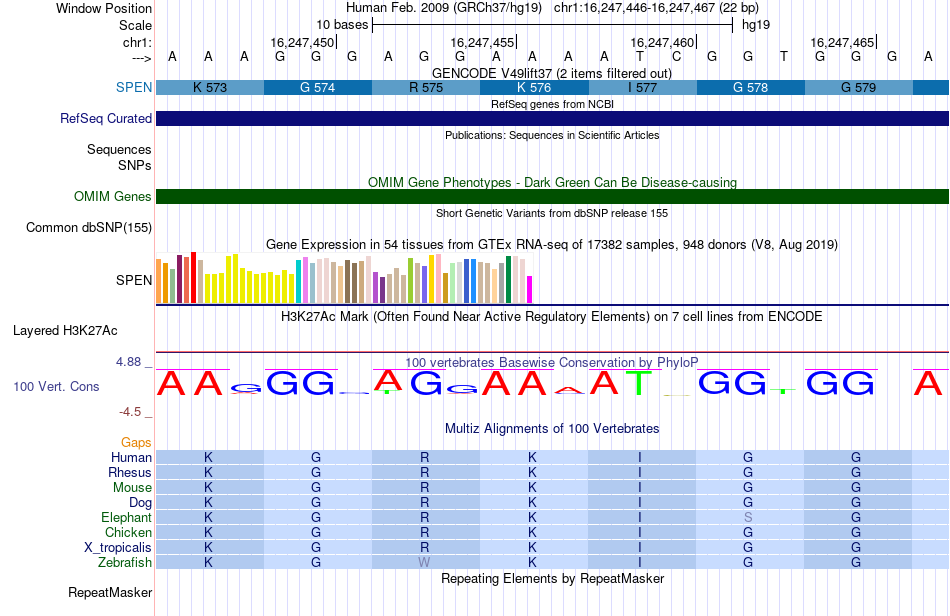
Task: Click '100 vertebrates Basewise Conservation by PhyloP' title
Action: click(552, 362)
